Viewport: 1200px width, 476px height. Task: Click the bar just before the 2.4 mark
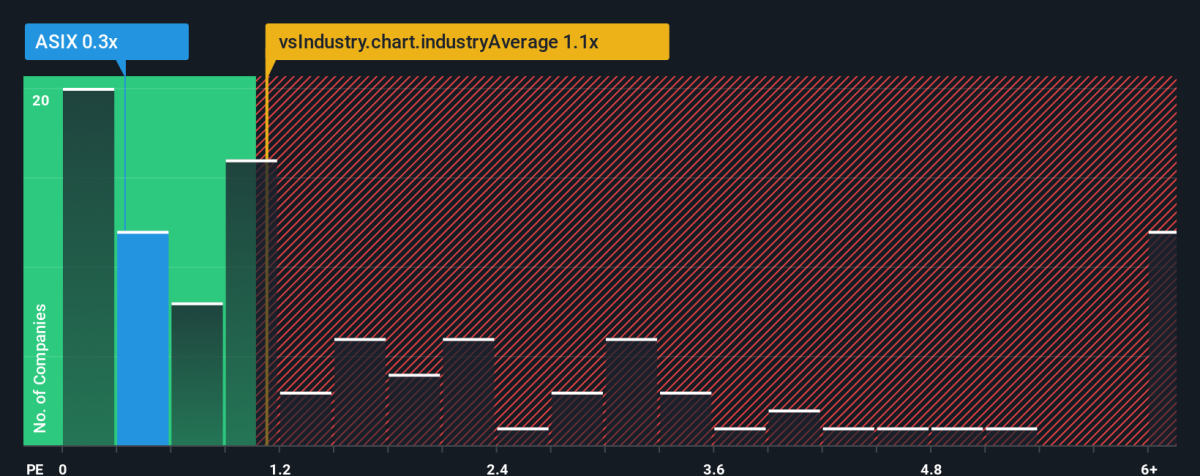click(x=468, y=393)
